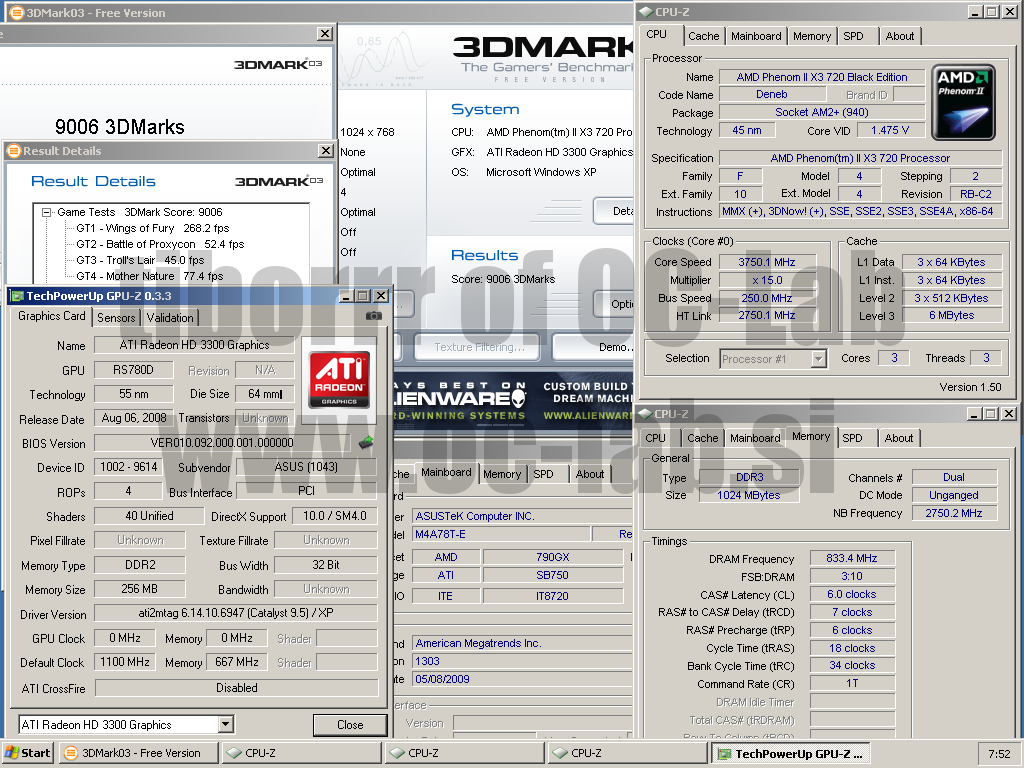Viewport: 1024px width, 768px height.
Task: Click the Options button under Results in 3DMark03
Action: 614,304
